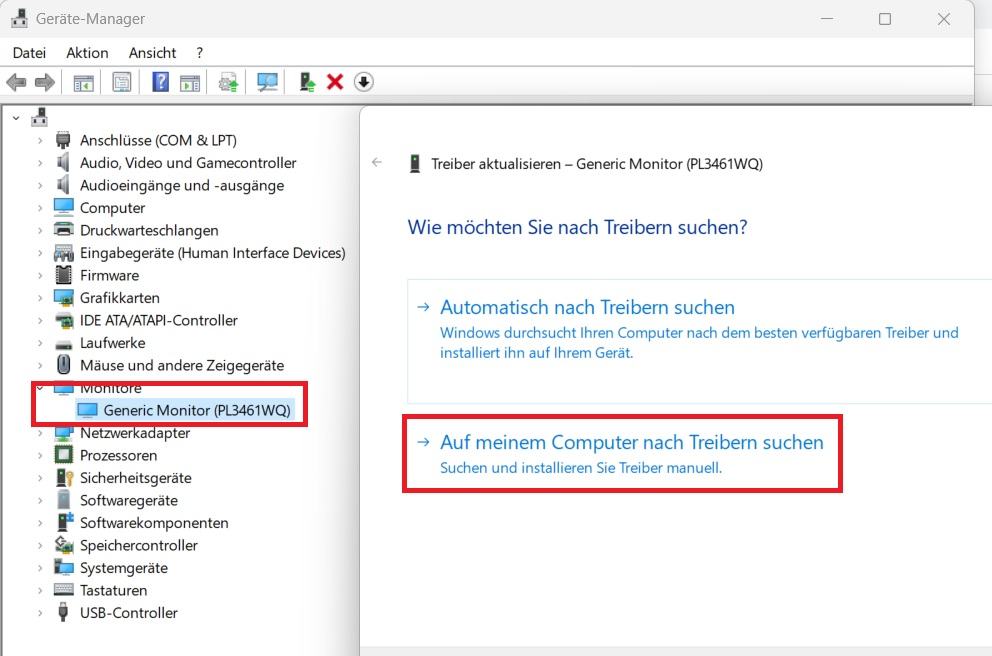Expand the Eingabegeräte (Human Interface Devices) chevron

click(x=40, y=253)
